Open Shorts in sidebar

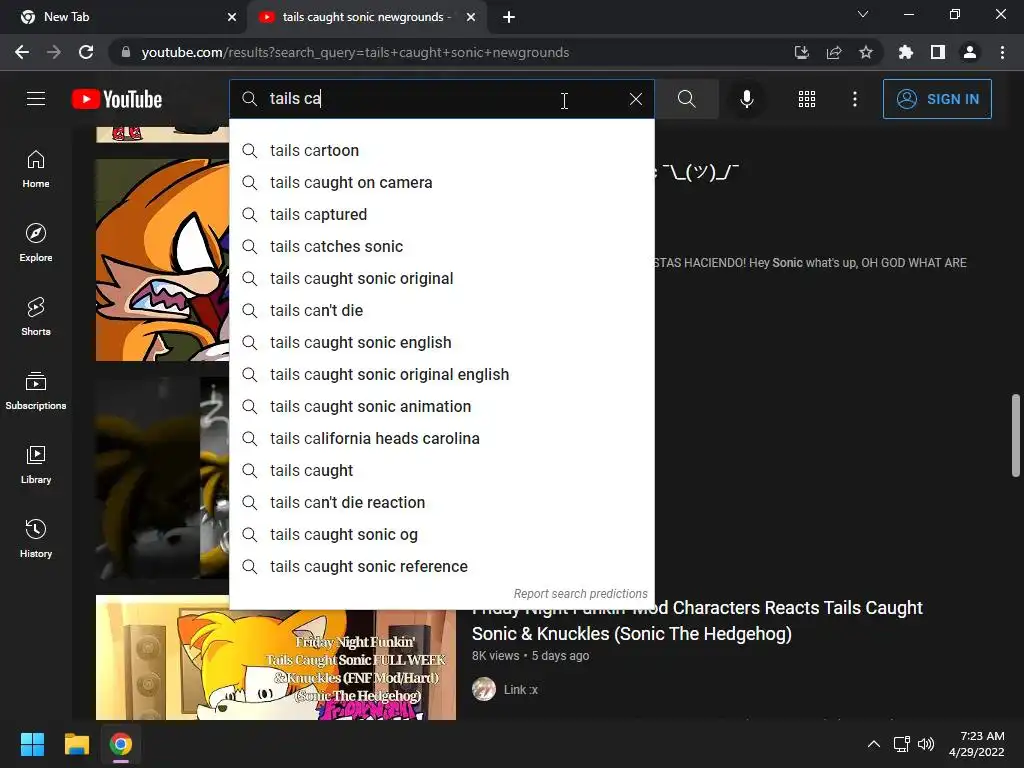(x=36, y=317)
